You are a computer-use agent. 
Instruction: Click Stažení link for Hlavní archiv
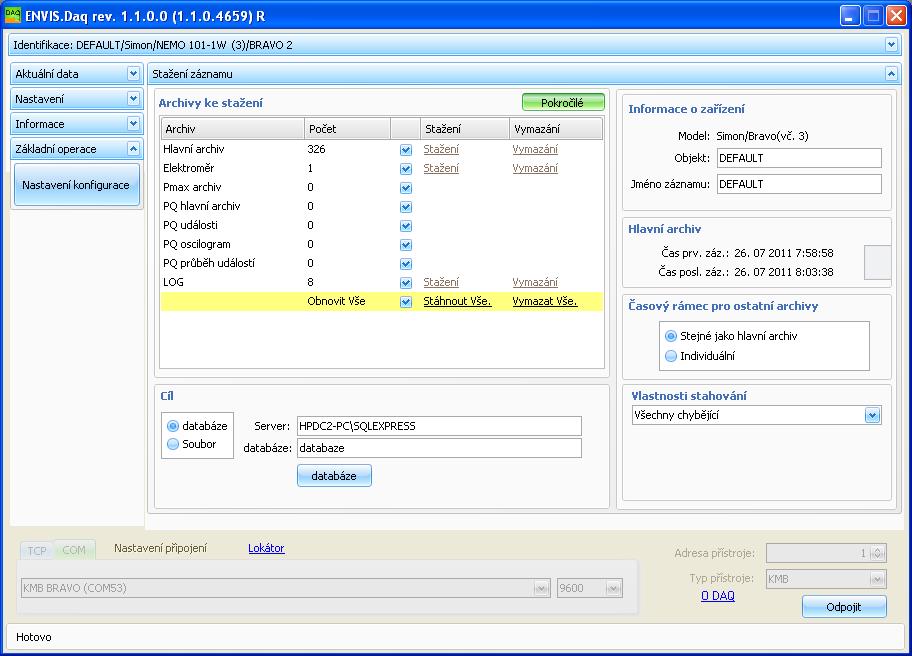coord(441,149)
